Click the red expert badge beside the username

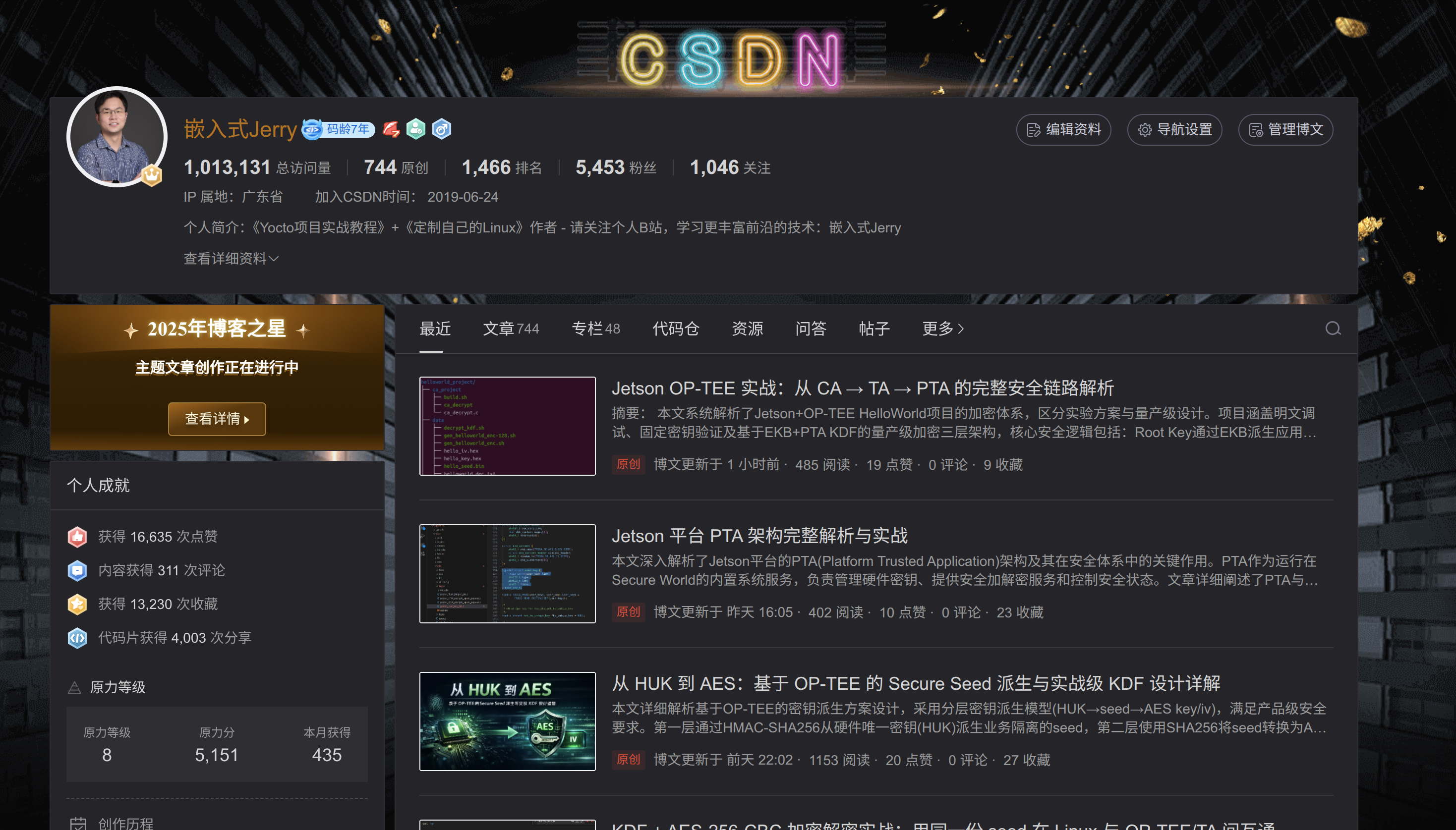tap(391, 129)
